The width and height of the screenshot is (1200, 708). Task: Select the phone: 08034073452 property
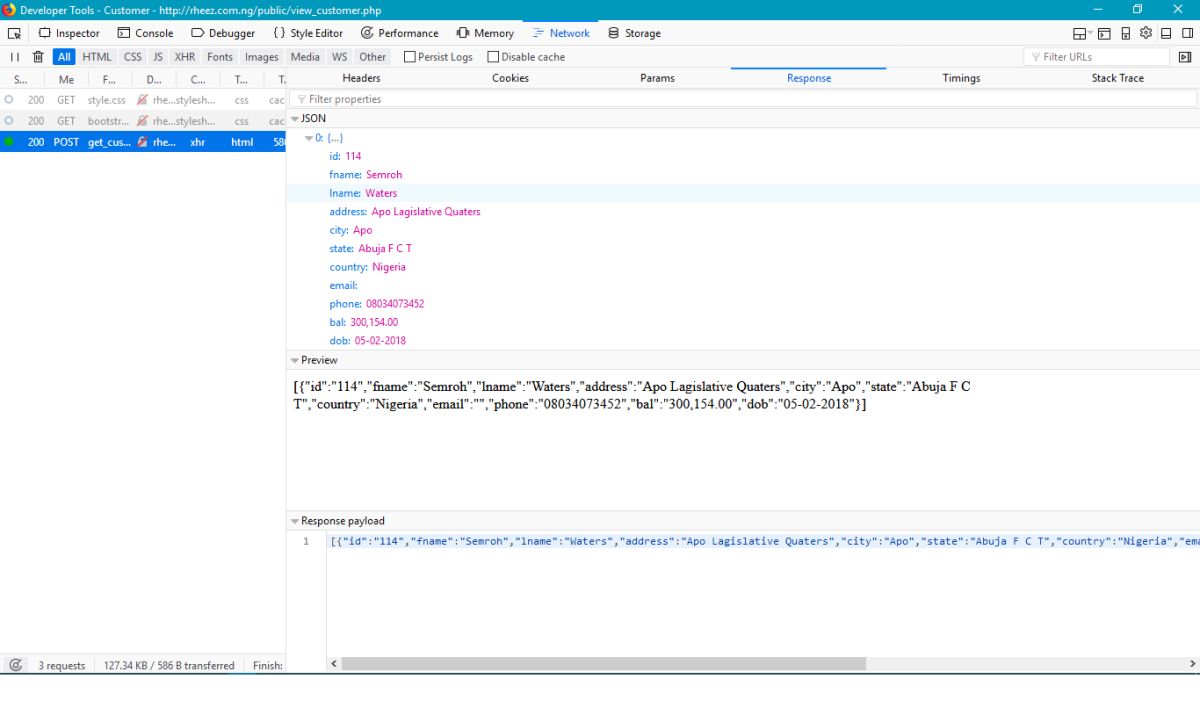(x=377, y=304)
